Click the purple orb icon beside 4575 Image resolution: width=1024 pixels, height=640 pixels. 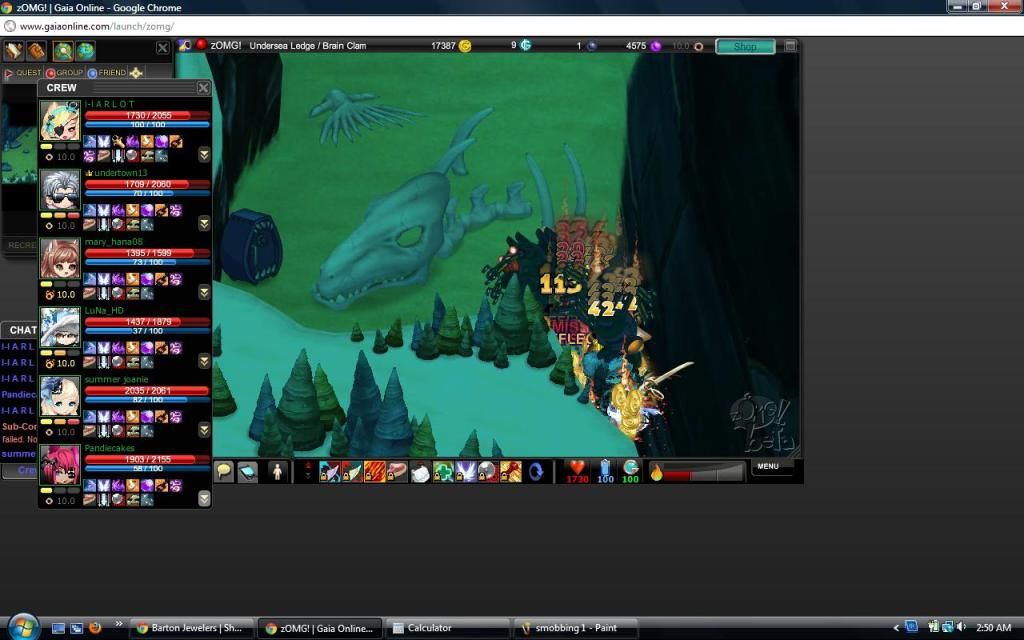coord(656,46)
